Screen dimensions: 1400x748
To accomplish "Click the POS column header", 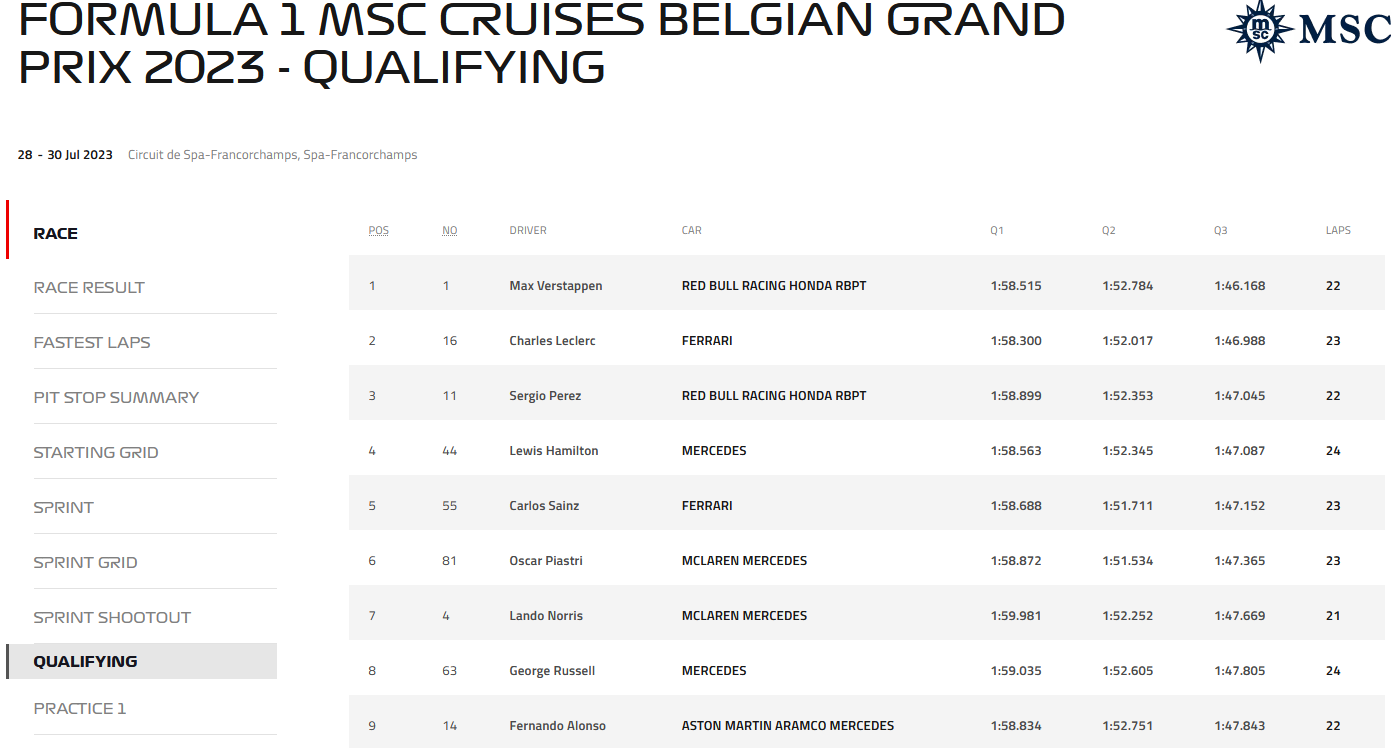I will click(x=378, y=230).
